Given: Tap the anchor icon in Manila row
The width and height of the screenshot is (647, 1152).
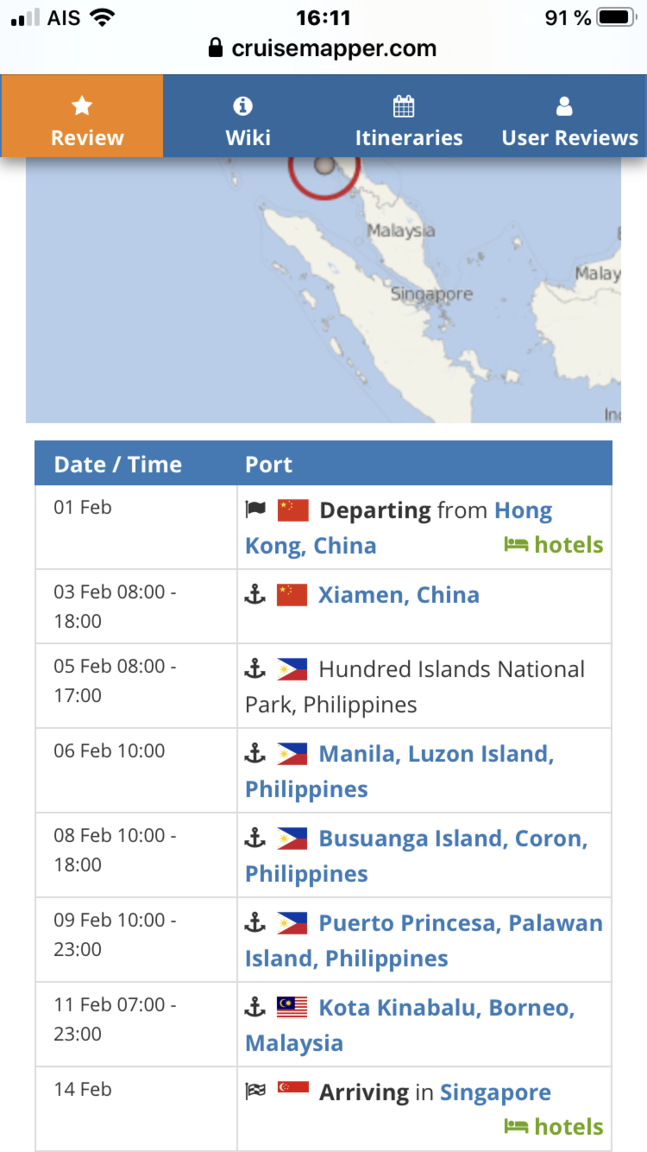Looking at the screenshot, I should coord(254,753).
